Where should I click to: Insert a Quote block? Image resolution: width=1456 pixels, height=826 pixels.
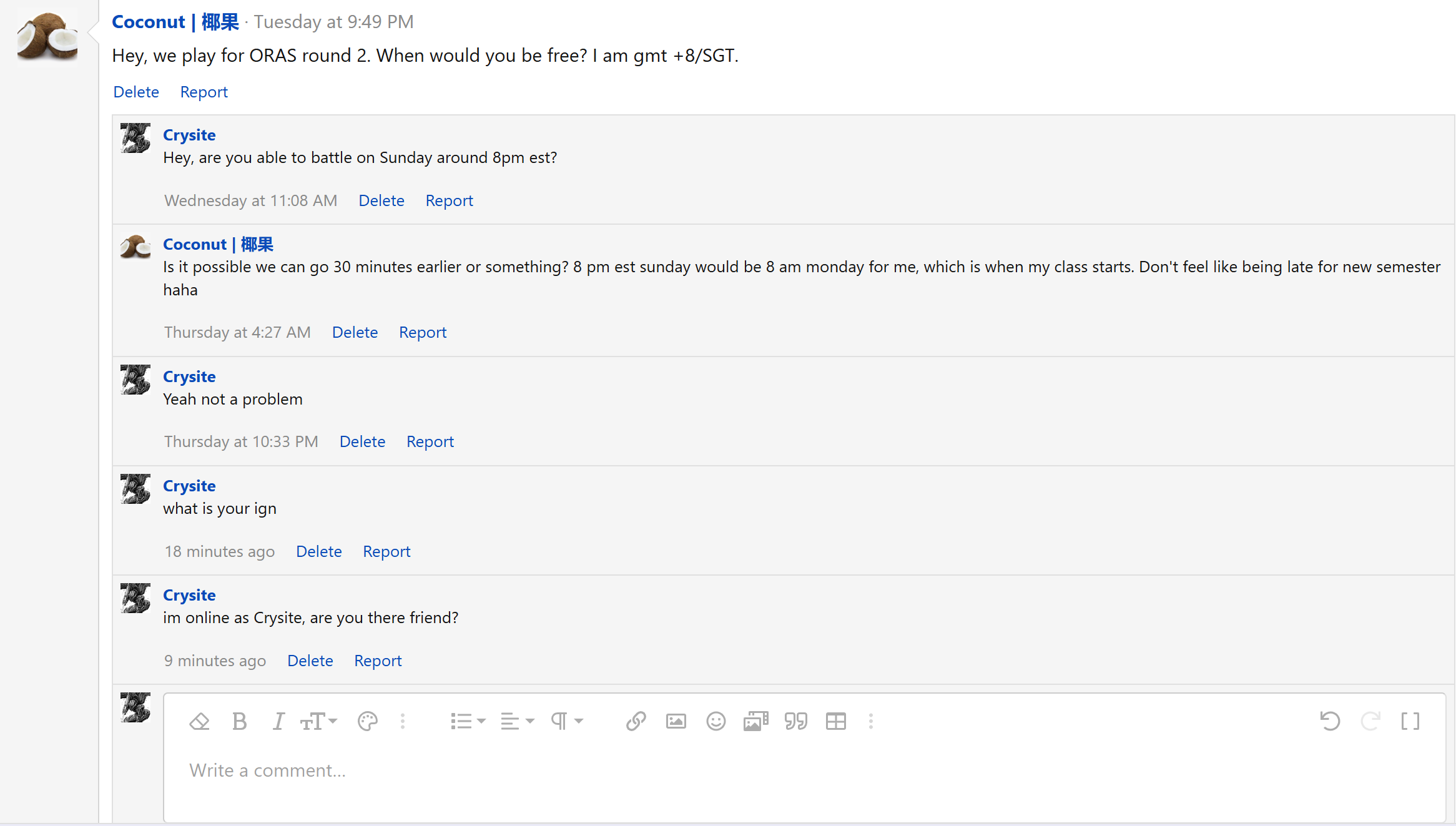tap(795, 722)
